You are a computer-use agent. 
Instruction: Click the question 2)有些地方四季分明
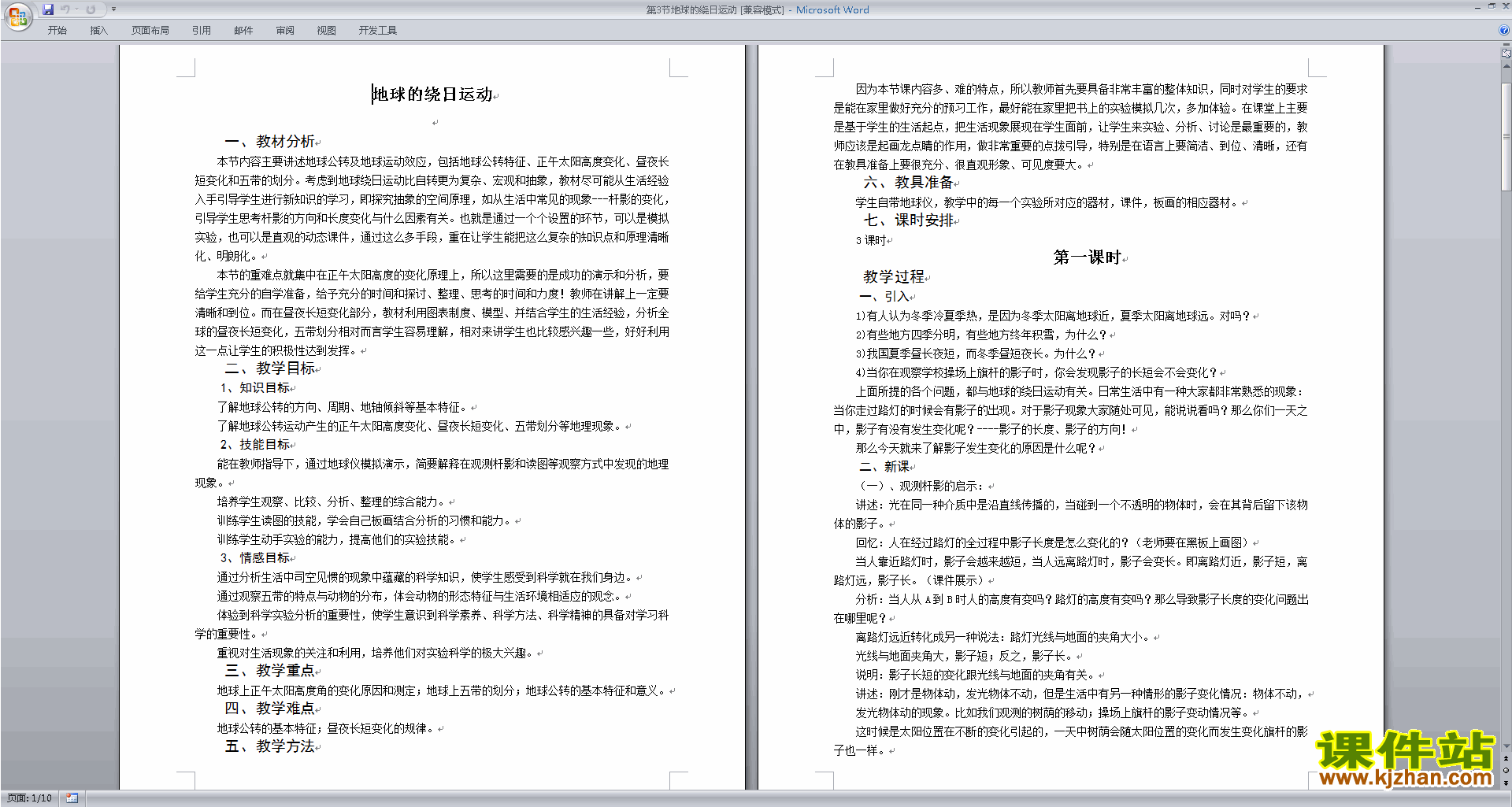pyautogui.click(x=980, y=335)
